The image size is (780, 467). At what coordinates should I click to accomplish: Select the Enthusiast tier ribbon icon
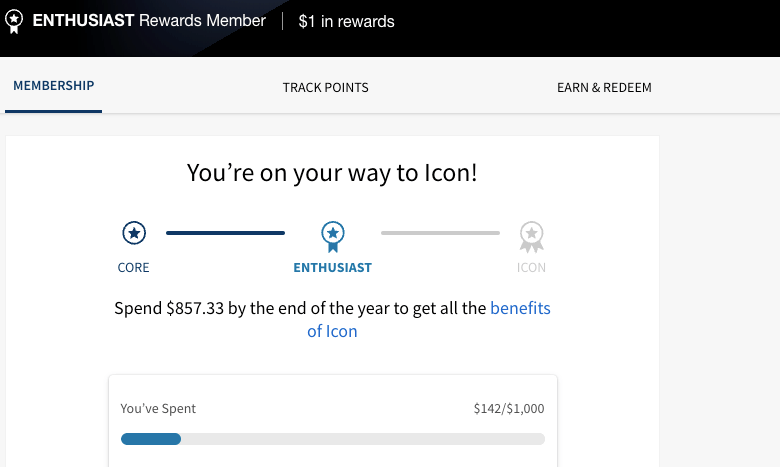(x=333, y=237)
